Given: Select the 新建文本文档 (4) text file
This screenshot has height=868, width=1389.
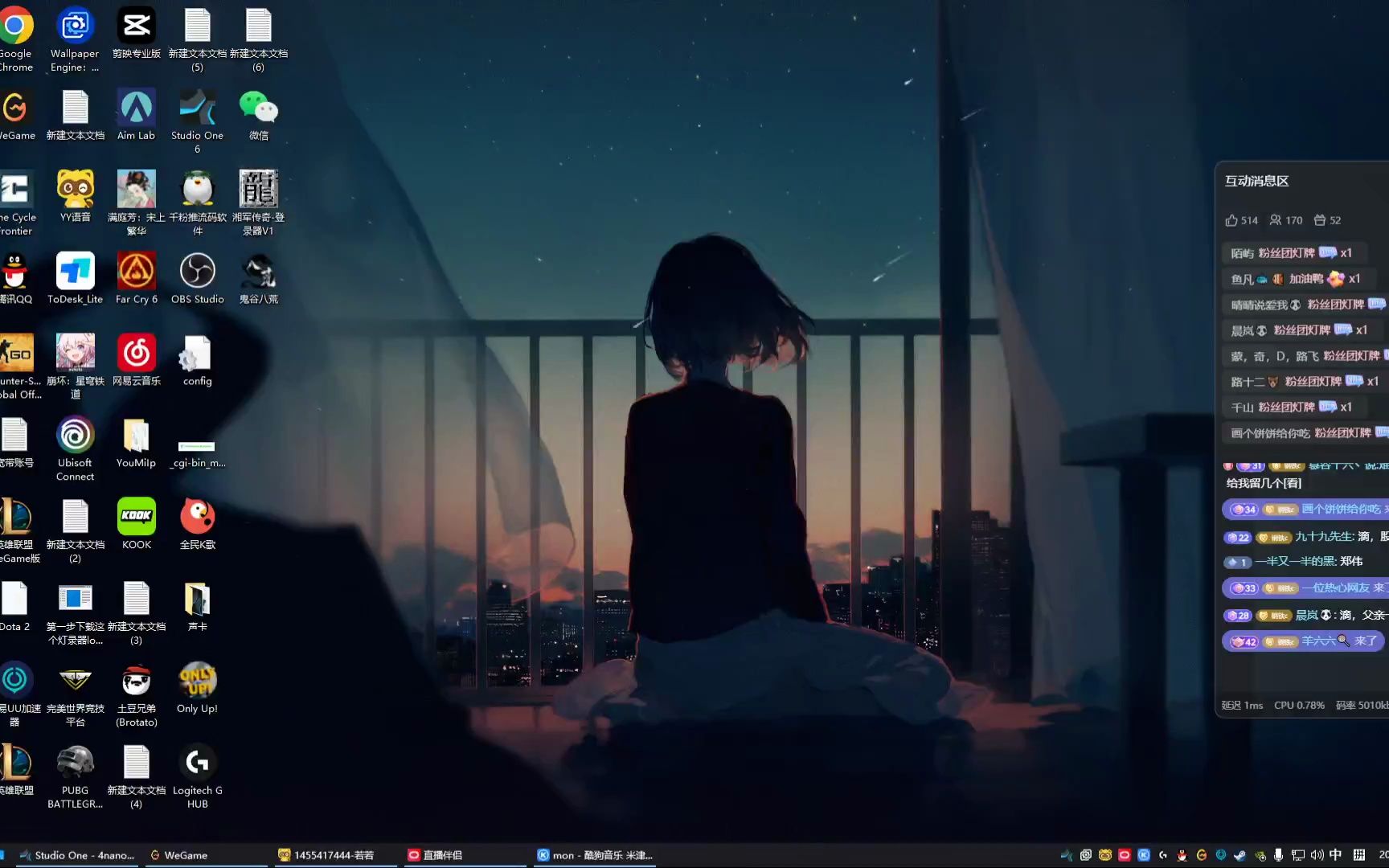Looking at the screenshot, I should click(x=137, y=777).
